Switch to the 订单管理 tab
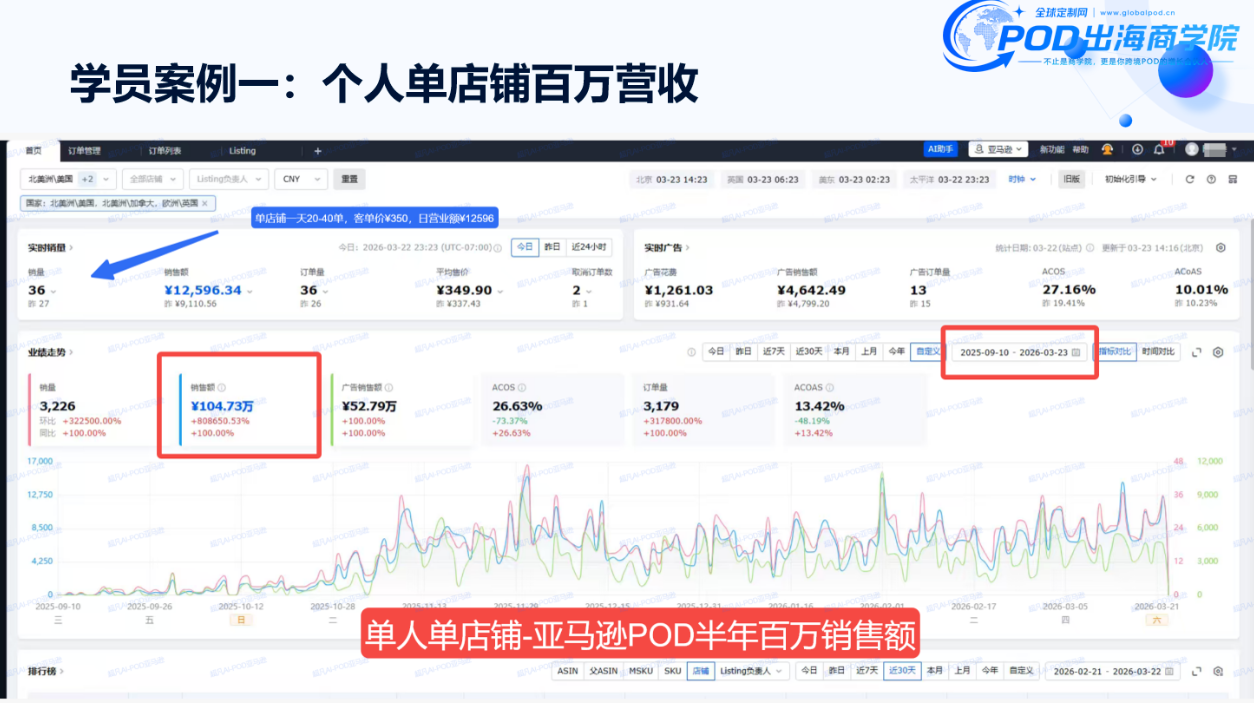The image size is (1254, 703). click(84, 151)
